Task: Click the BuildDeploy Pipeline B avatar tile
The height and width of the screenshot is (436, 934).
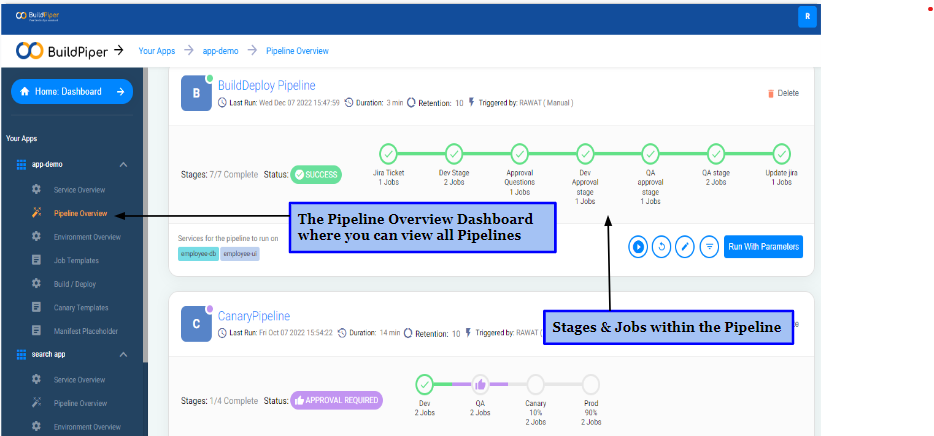Action: [196, 93]
